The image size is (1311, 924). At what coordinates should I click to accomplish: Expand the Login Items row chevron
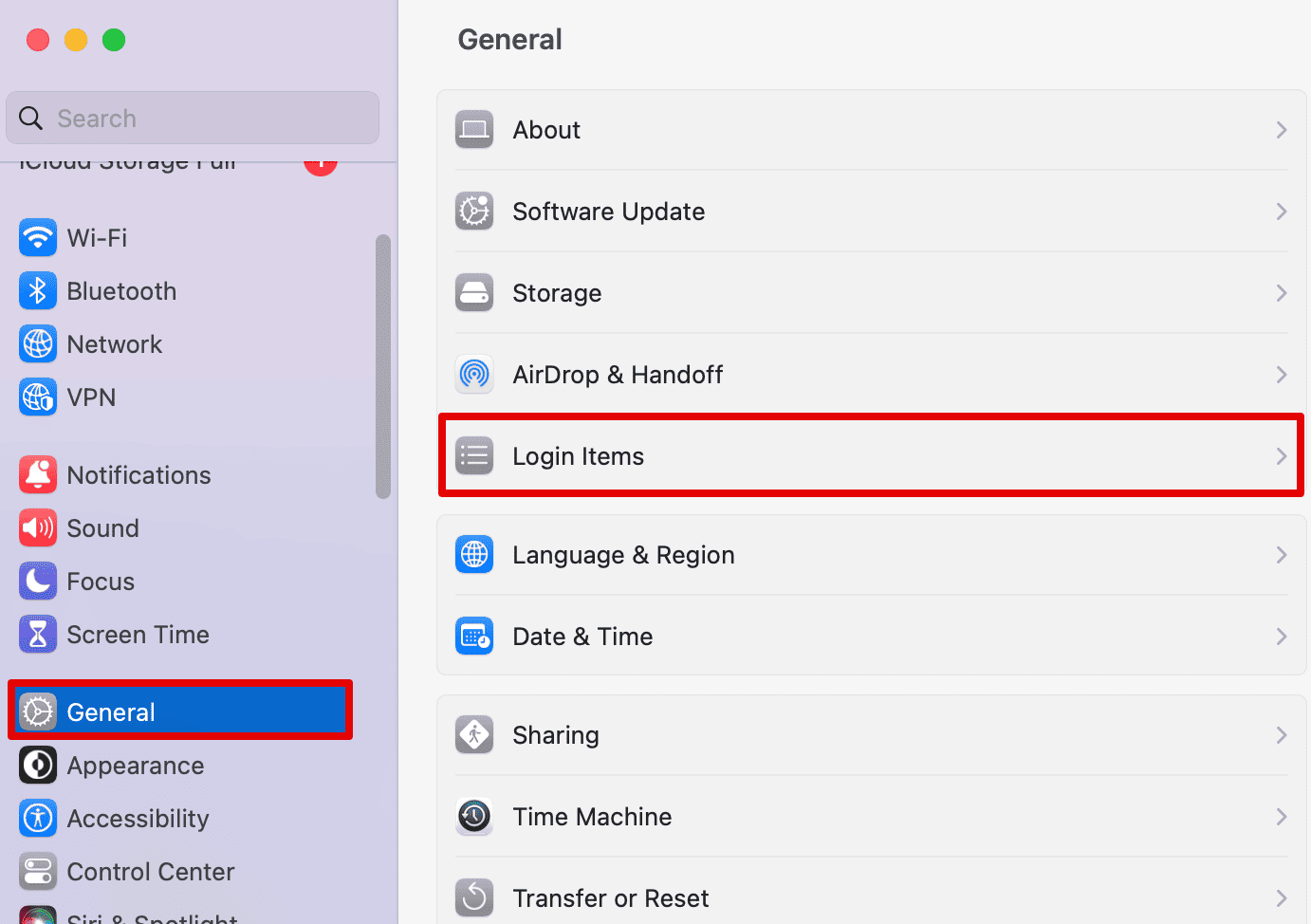1282,456
